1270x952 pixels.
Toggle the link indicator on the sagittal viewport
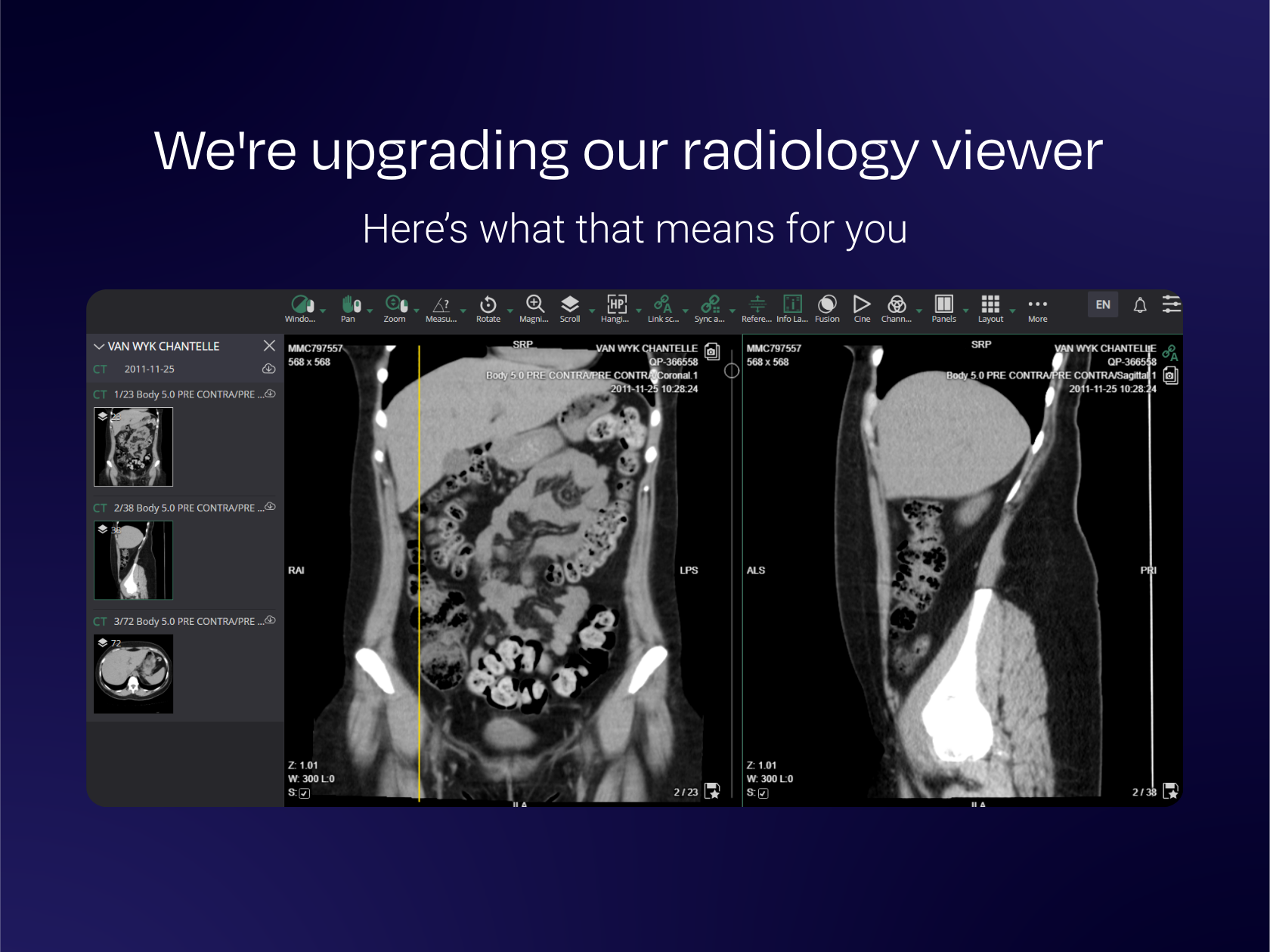(1170, 351)
